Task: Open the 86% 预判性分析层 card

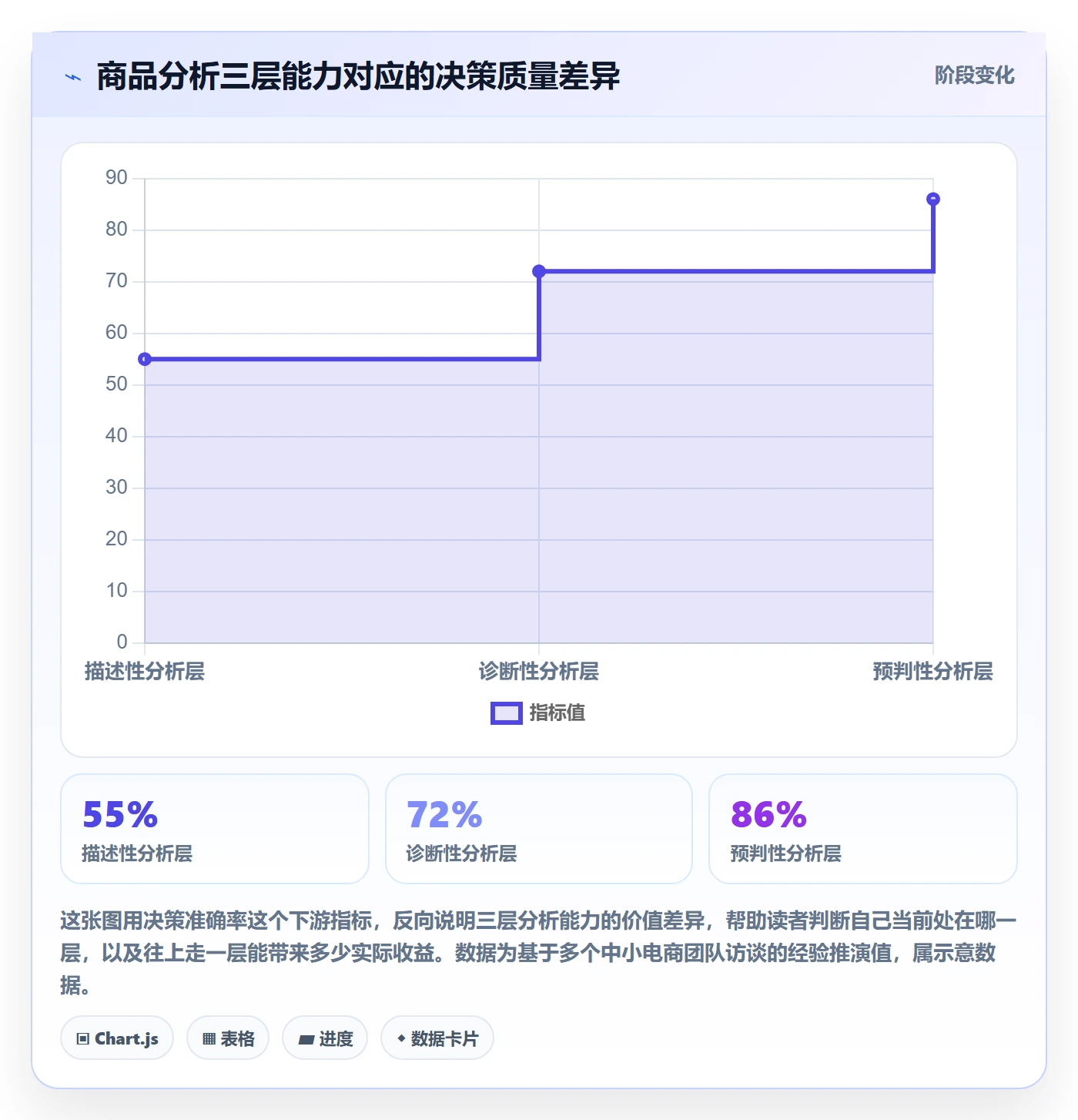Action: tap(863, 829)
